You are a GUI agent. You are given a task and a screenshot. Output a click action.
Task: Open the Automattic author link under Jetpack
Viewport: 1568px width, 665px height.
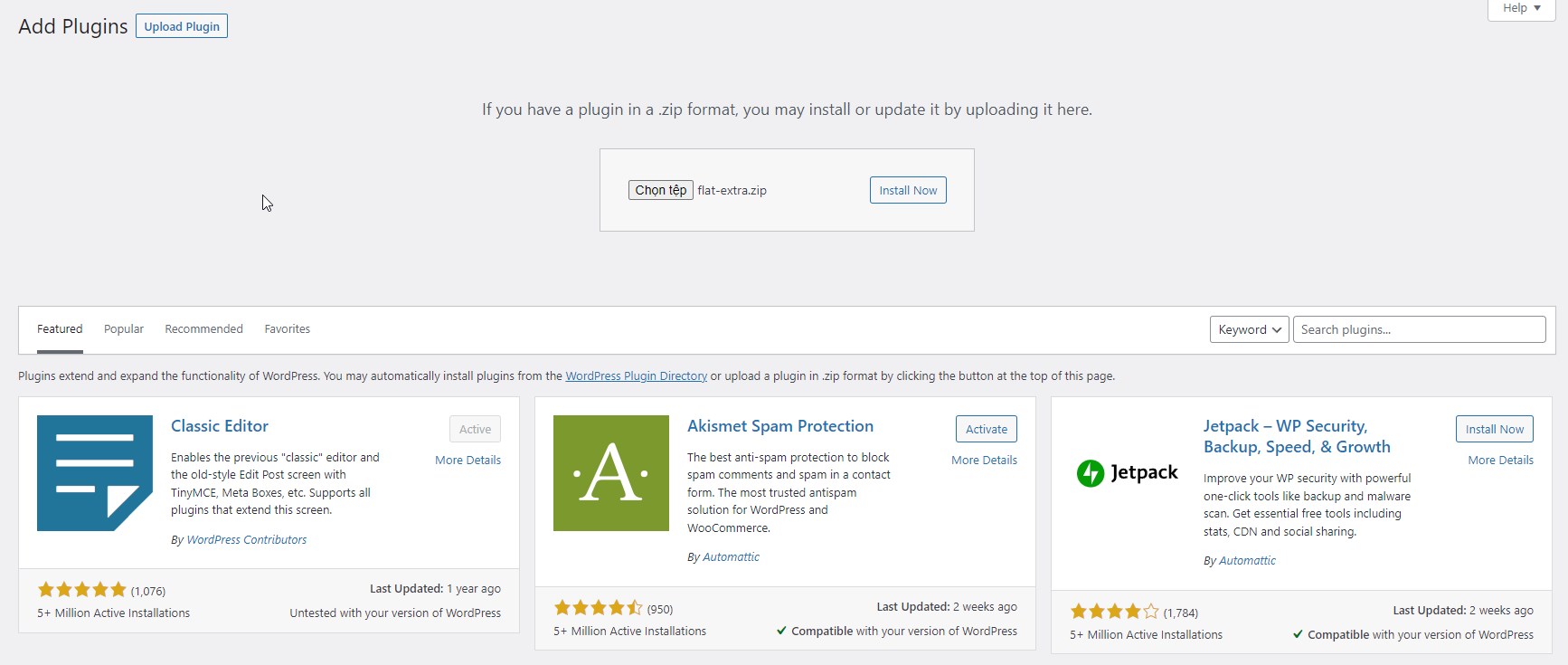(1247, 561)
